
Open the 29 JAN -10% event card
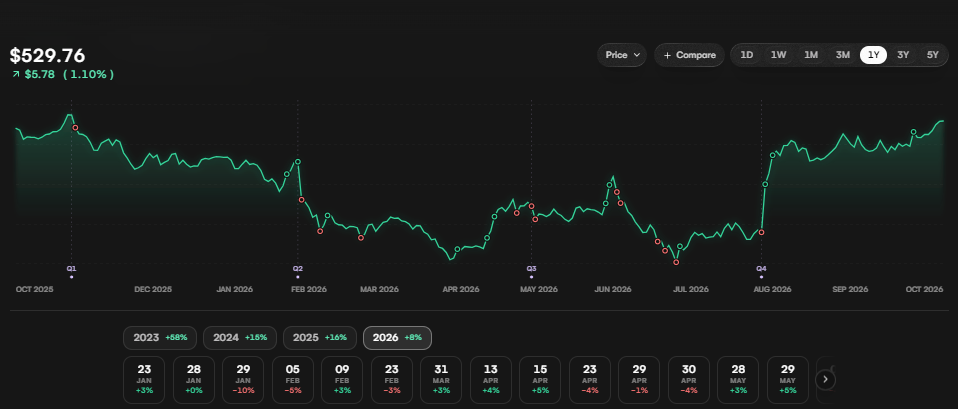tap(243, 380)
